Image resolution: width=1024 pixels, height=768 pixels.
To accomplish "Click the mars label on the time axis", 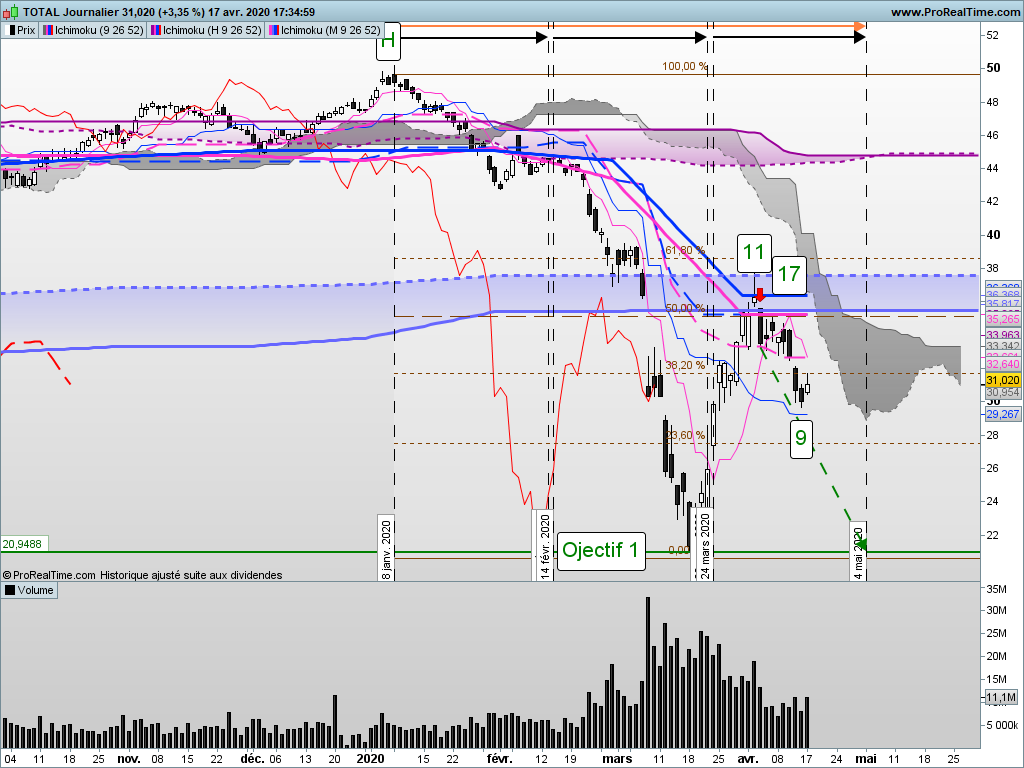I will [617, 759].
